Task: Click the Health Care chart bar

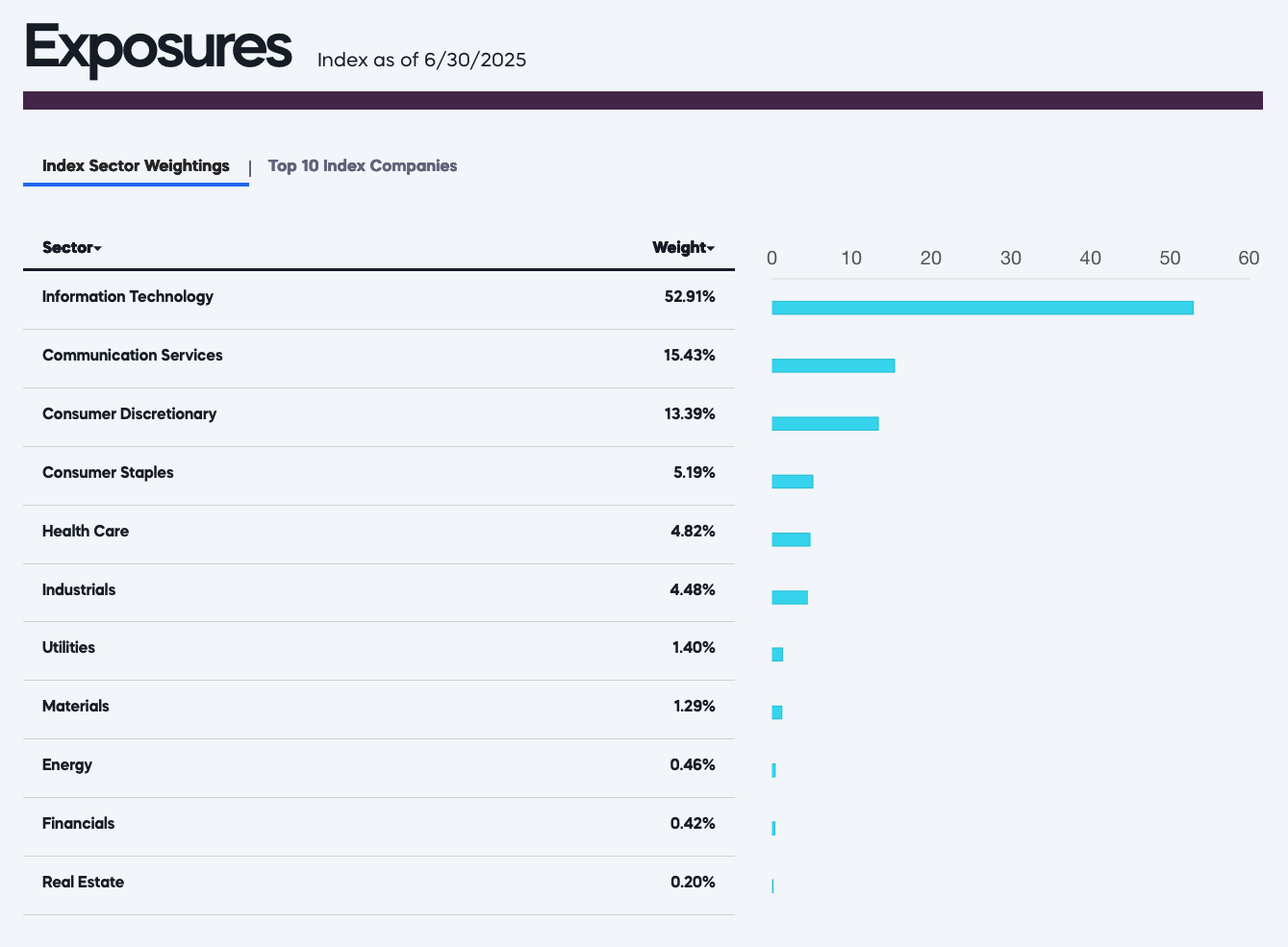Action: (791, 539)
